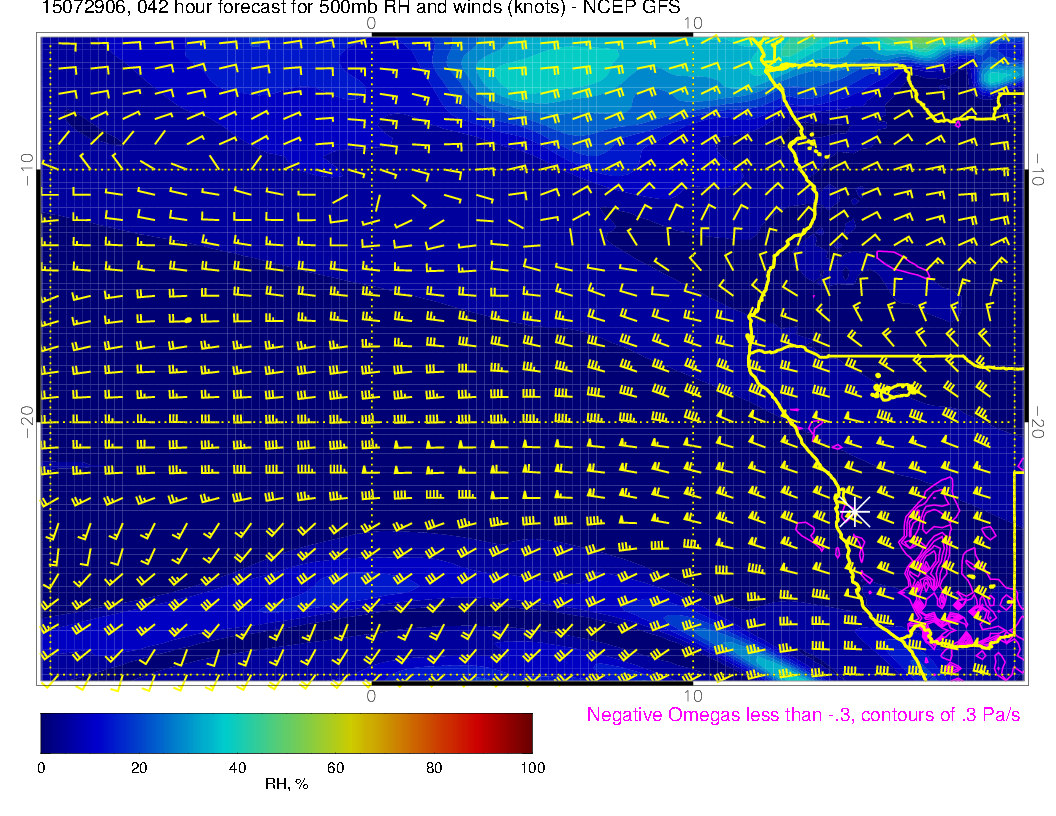Click the bottom axis longitude label 0
The width and height of the screenshot is (1056, 816).
[371, 696]
